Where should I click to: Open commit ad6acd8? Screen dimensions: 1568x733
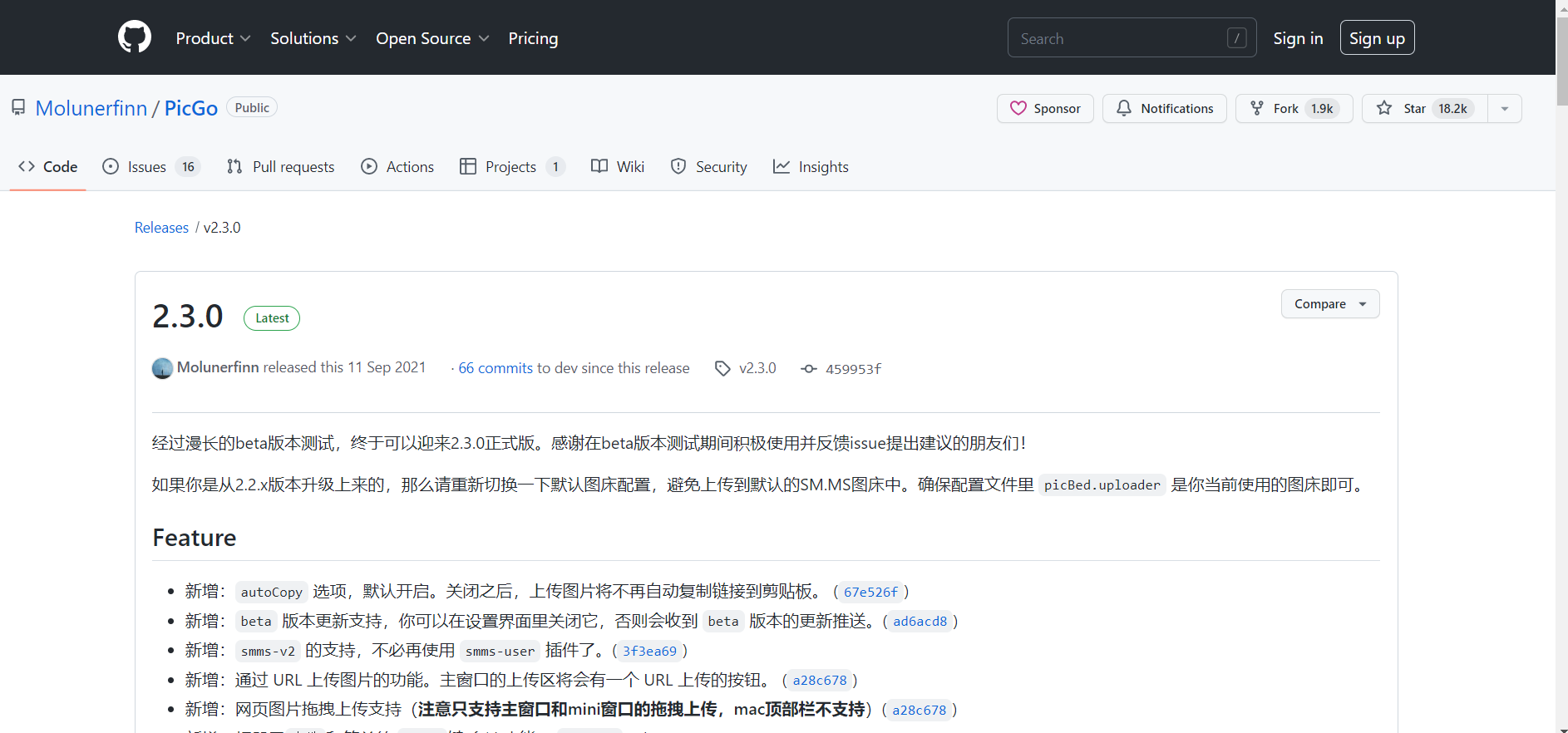pyautogui.click(x=920, y=621)
